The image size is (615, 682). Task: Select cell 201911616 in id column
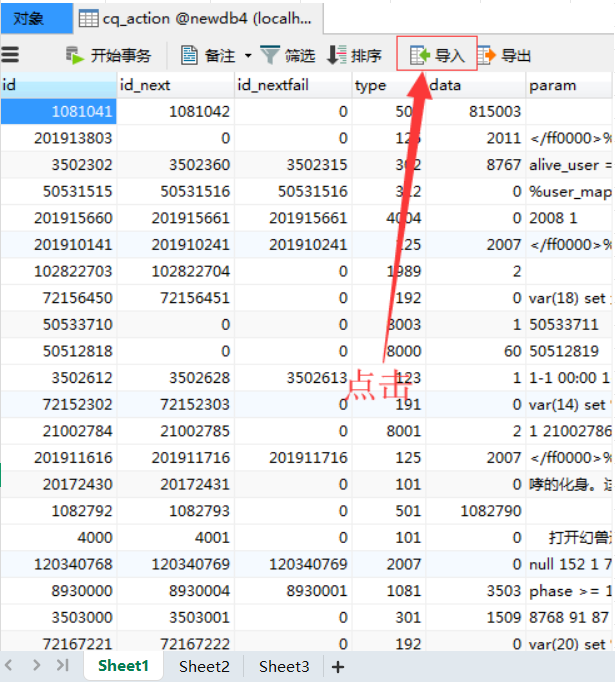point(59,458)
